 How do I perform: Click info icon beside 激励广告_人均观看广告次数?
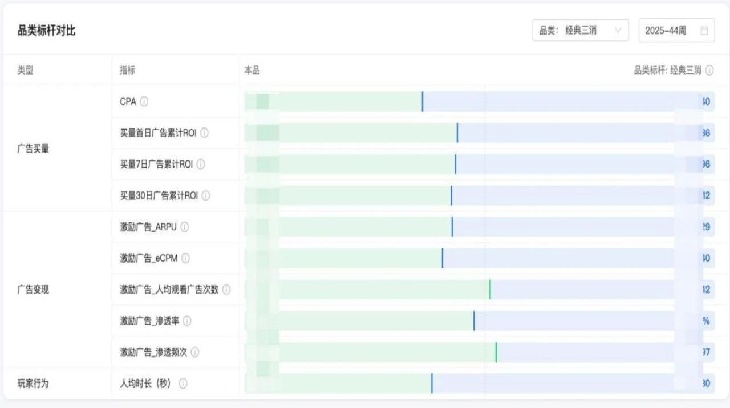coord(227,289)
